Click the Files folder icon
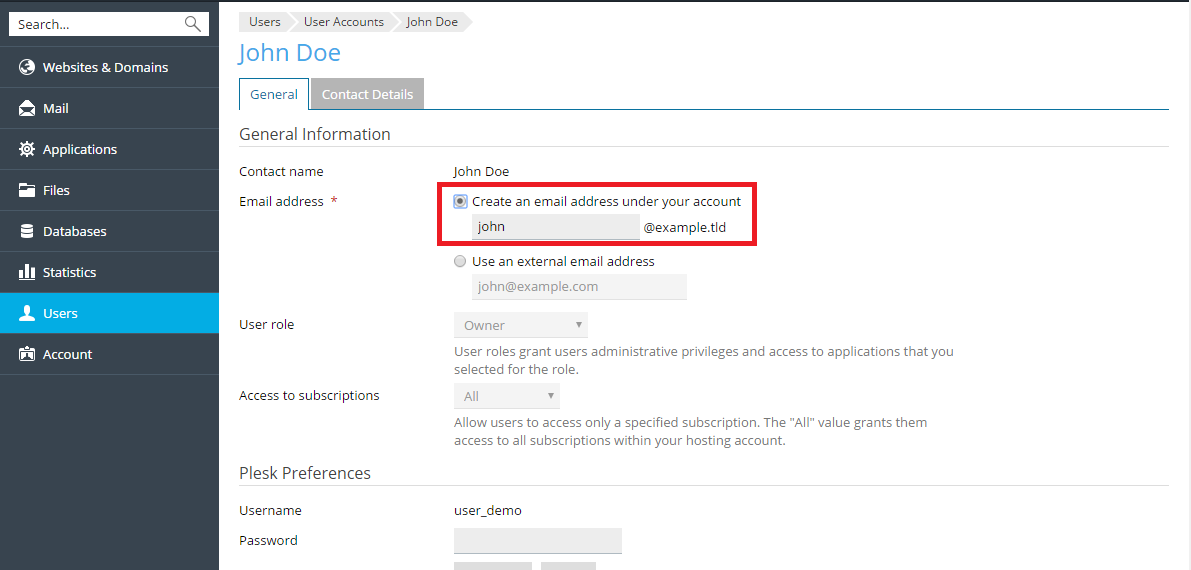 (27, 190)
